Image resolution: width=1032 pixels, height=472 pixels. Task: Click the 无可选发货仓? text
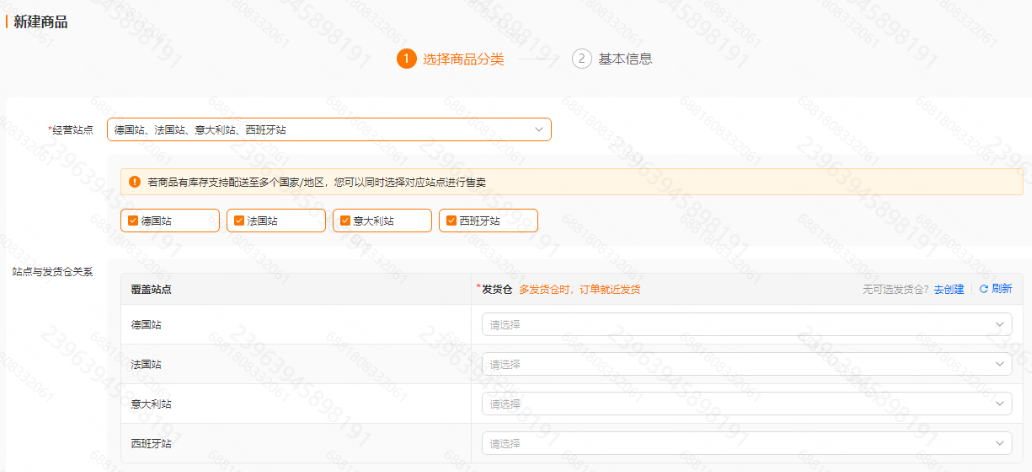coord(896,289)
